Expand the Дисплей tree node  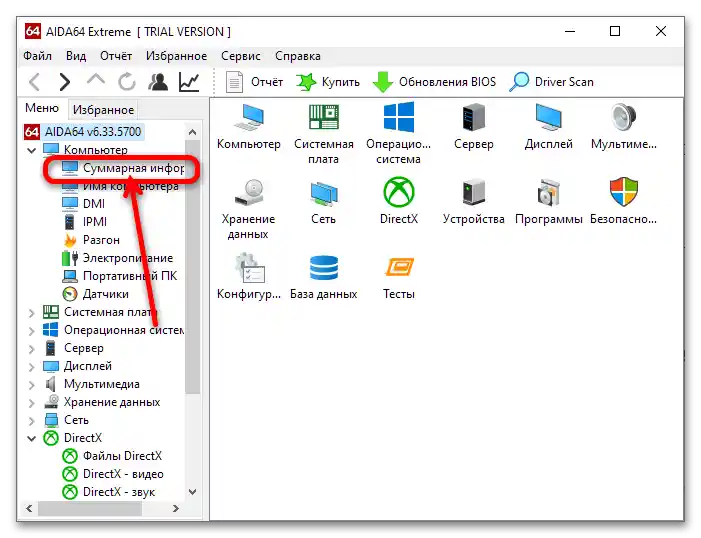coord(31,367)
